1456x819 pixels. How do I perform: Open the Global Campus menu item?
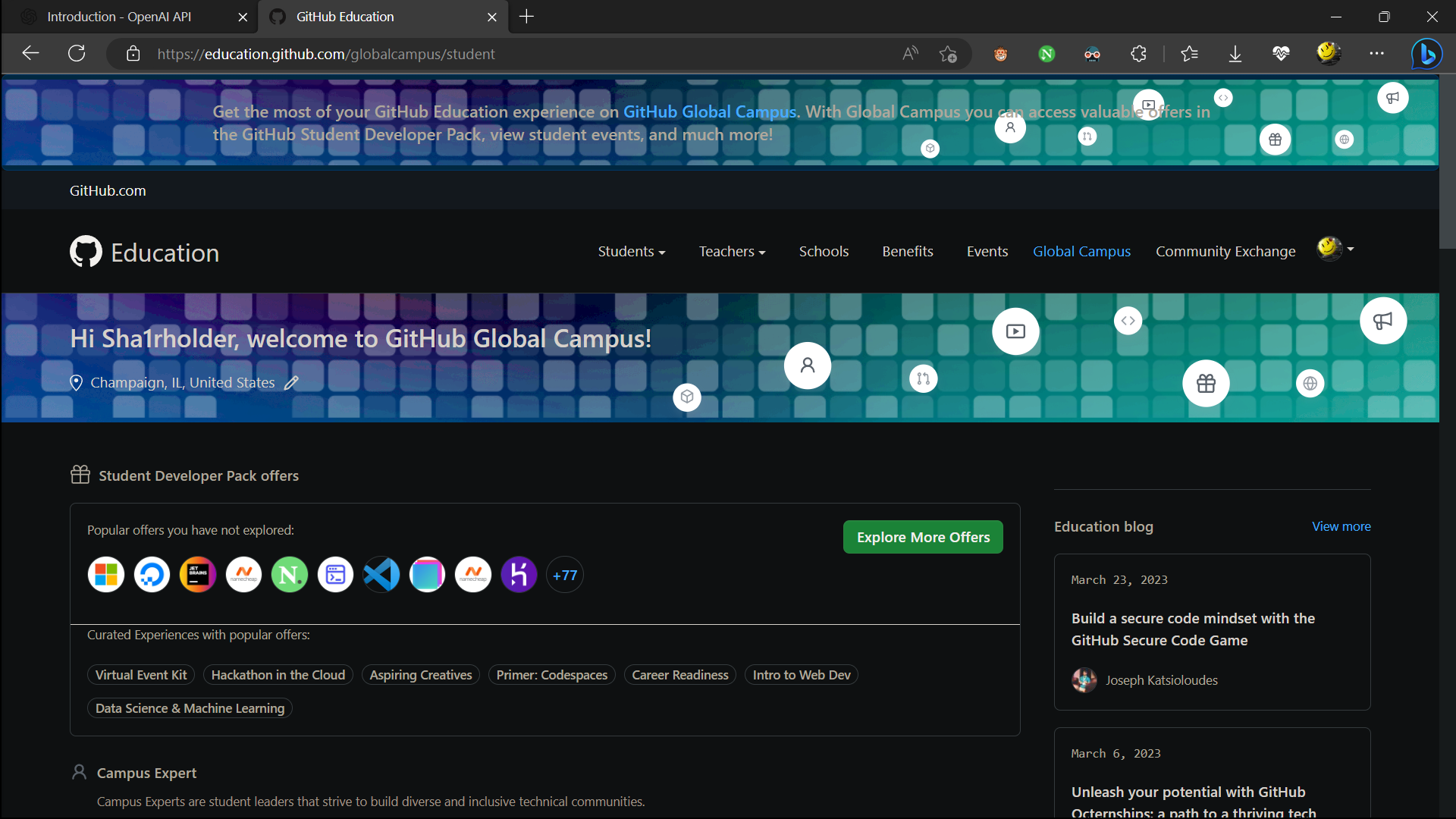[1081, 252]
